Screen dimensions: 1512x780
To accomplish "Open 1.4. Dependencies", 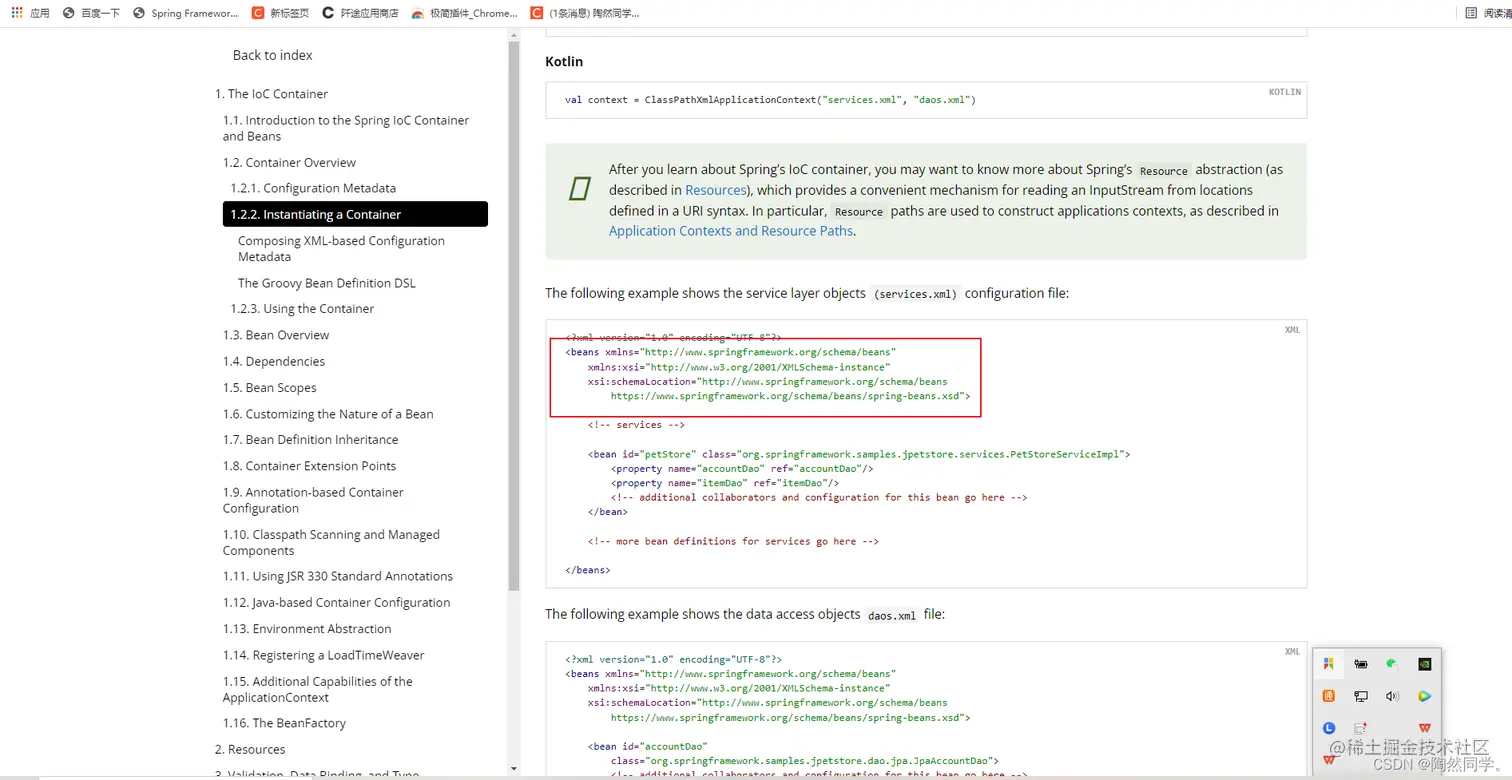I will click(273, 361).
